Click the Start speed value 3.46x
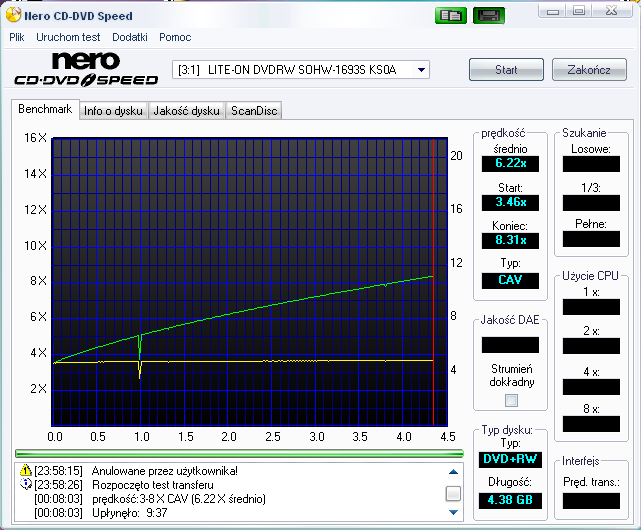Screen dimensions: 641x530 click(x=510, y=202)
